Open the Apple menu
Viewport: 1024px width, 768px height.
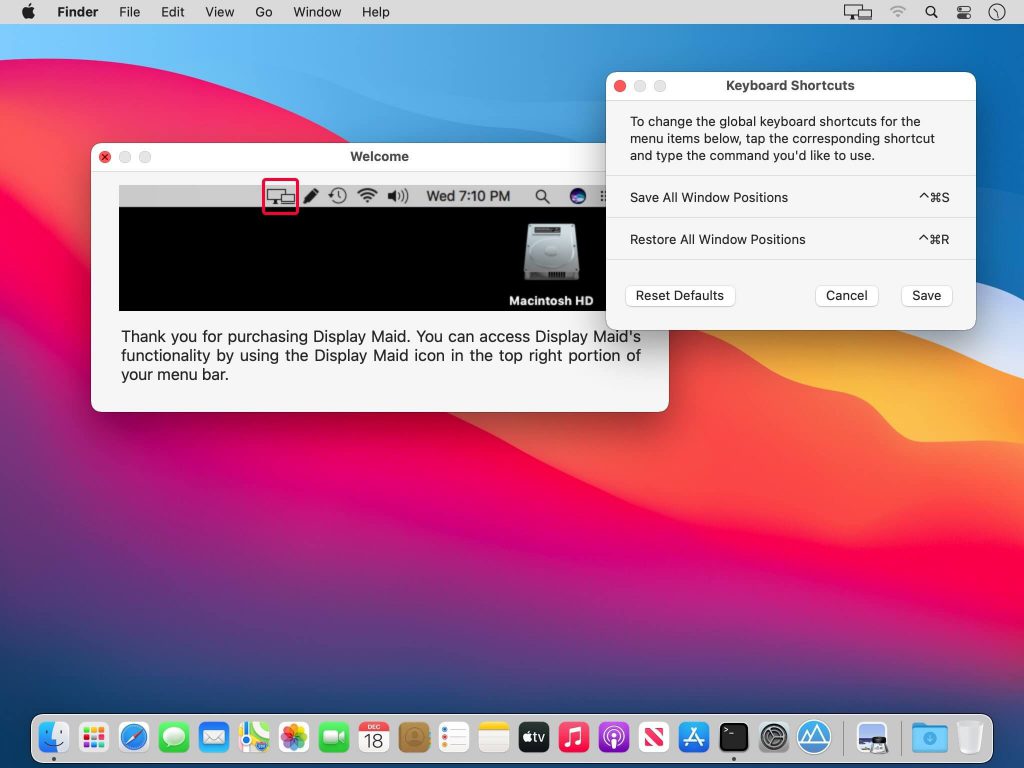point(28,12)
